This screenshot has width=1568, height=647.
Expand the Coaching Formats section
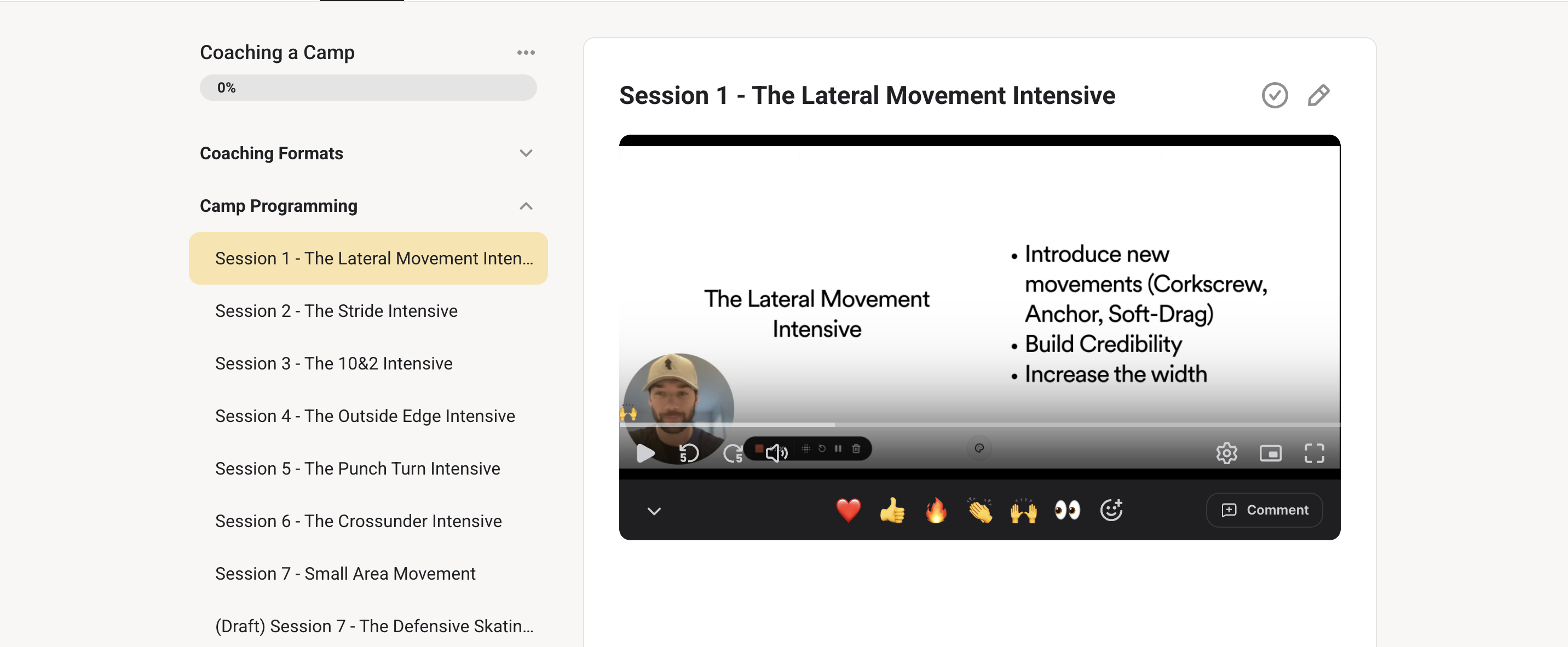point(526,153)
